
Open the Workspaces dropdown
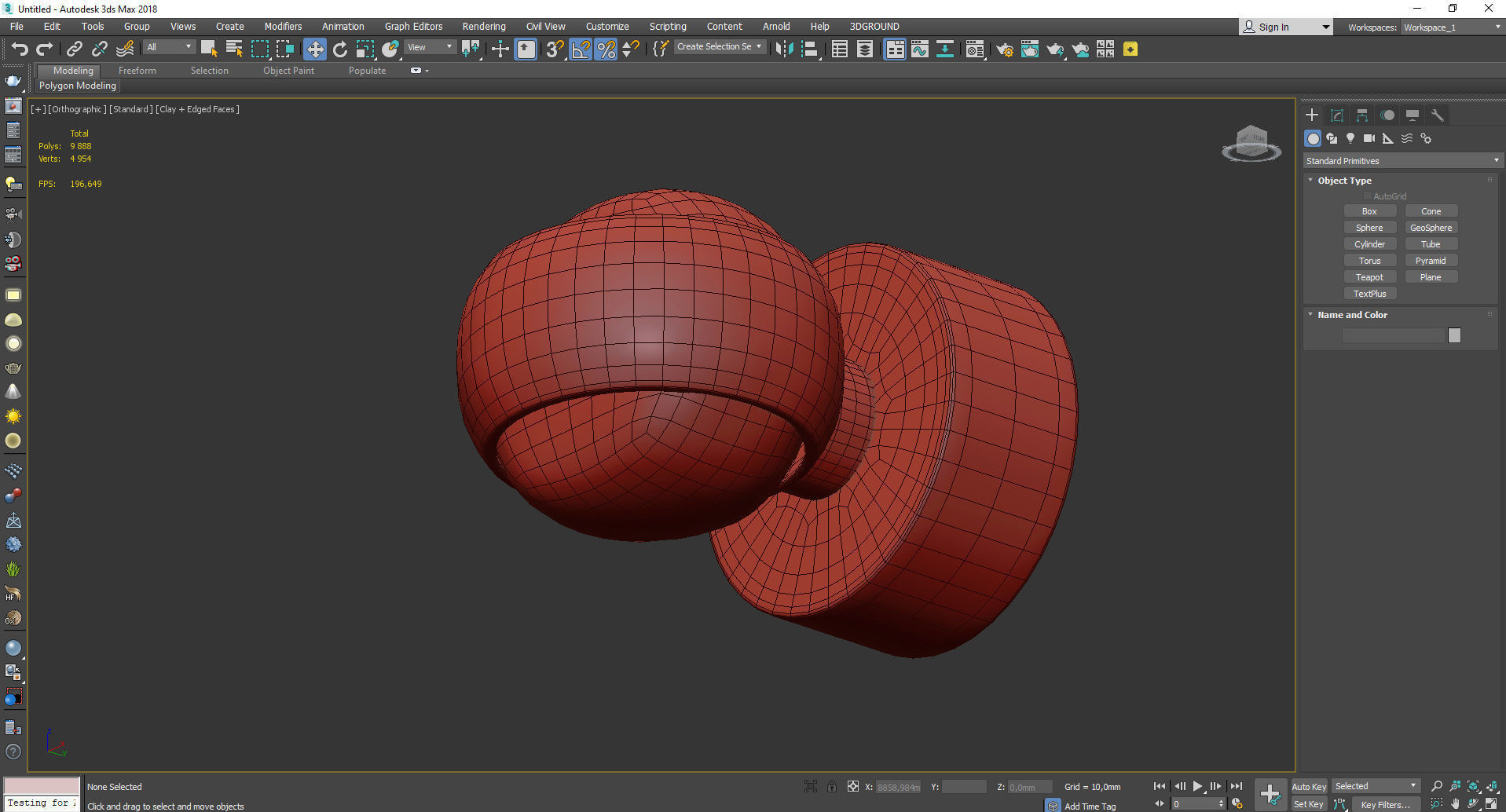point(1452,27)
